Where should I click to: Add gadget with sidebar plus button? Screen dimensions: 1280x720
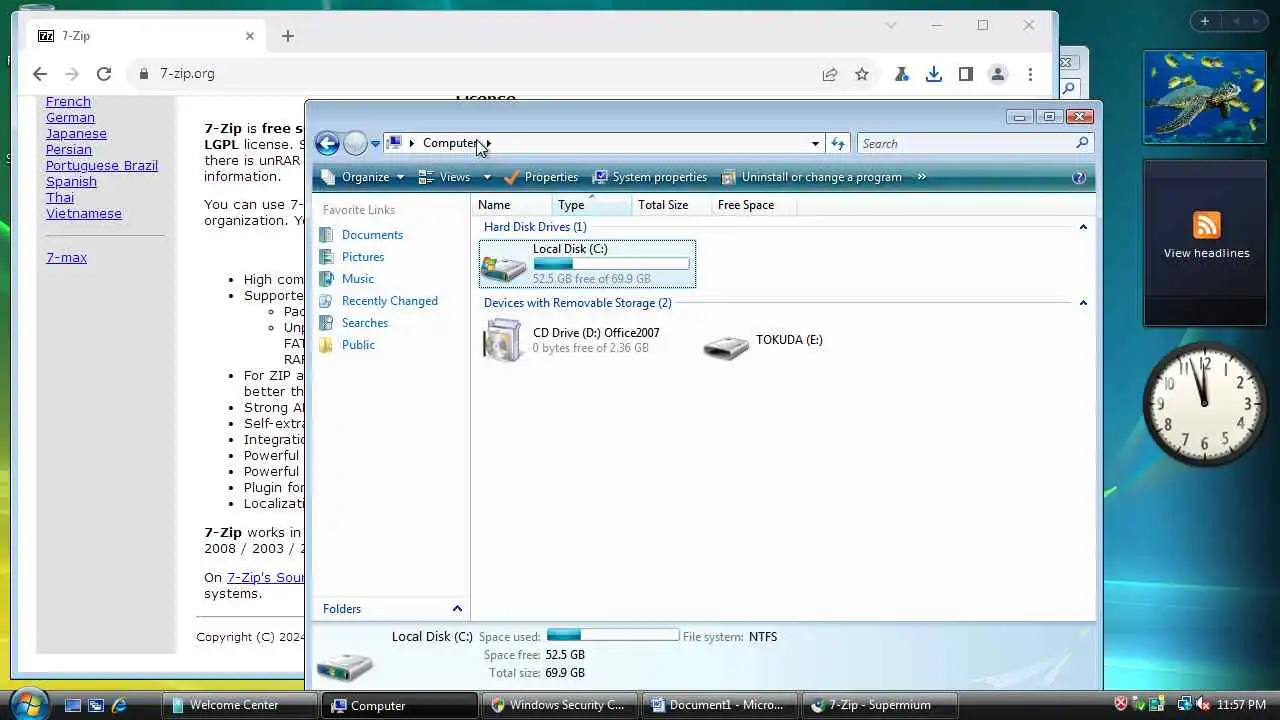coord(1204,21)
